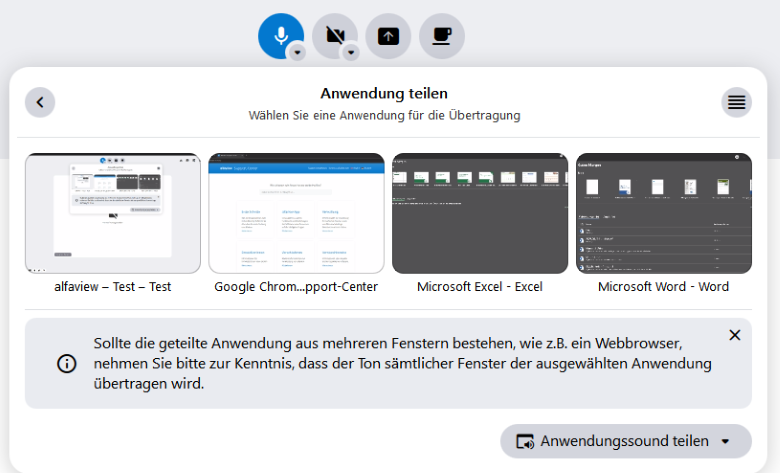Click the 'alfaview – Test – Test' label
This screenshot has width=780, height=473.
(113, 287)
